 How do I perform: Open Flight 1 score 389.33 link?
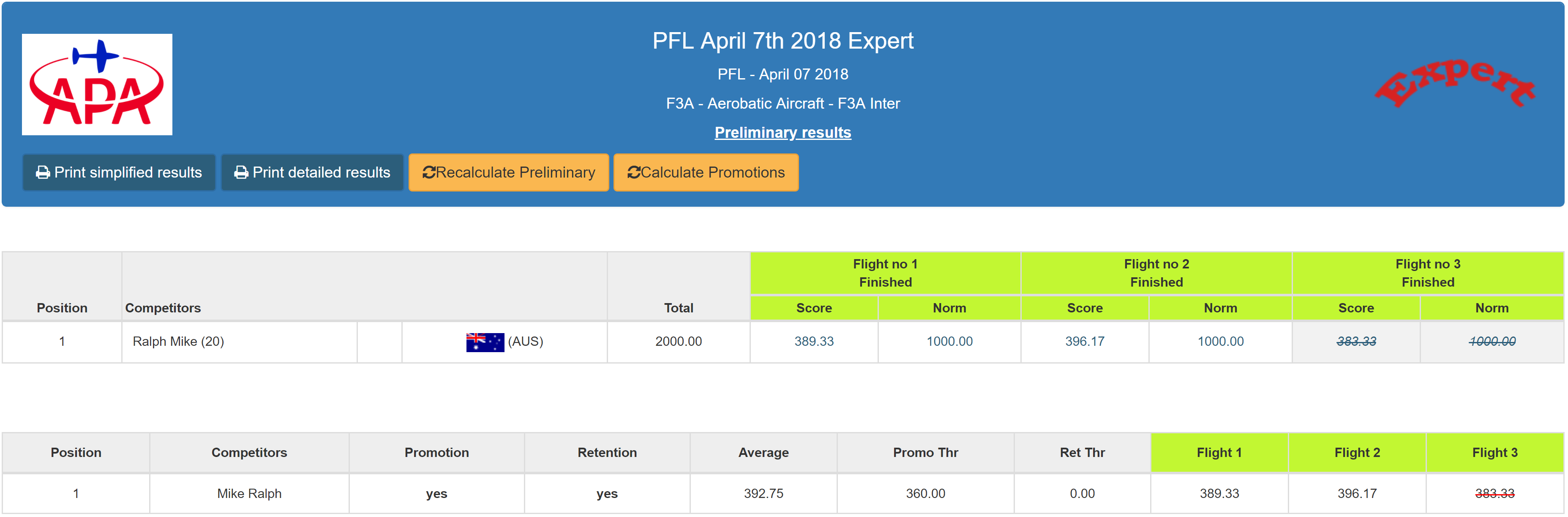click(813, 342)
